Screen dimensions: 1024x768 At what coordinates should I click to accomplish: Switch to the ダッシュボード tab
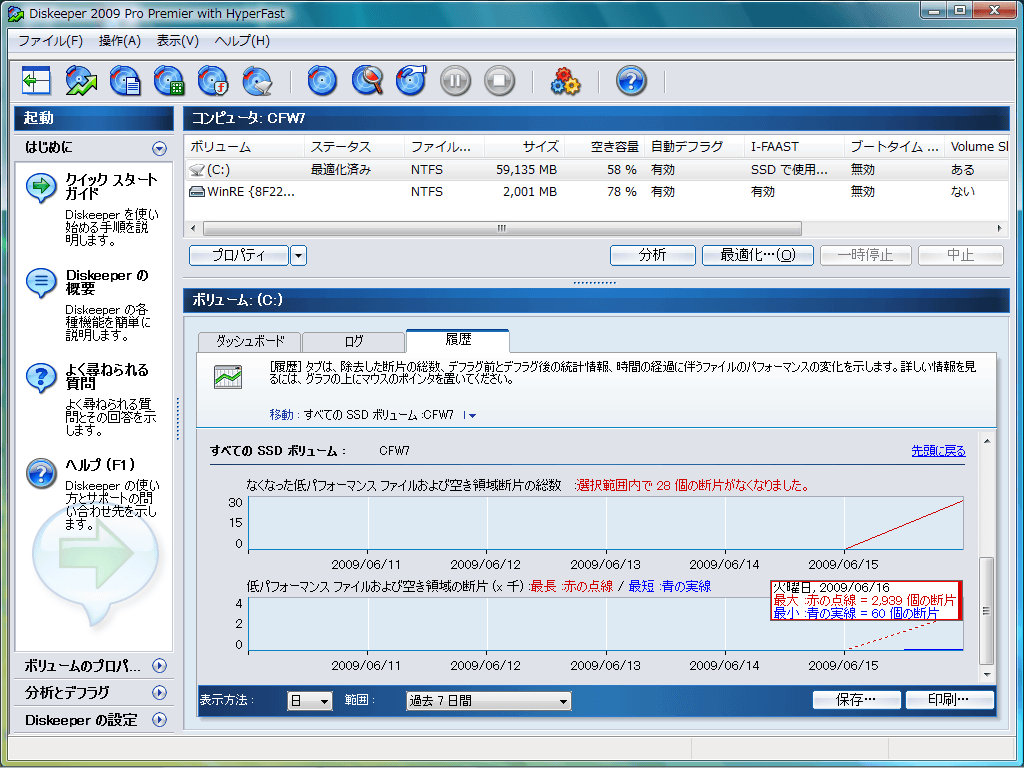249,342
